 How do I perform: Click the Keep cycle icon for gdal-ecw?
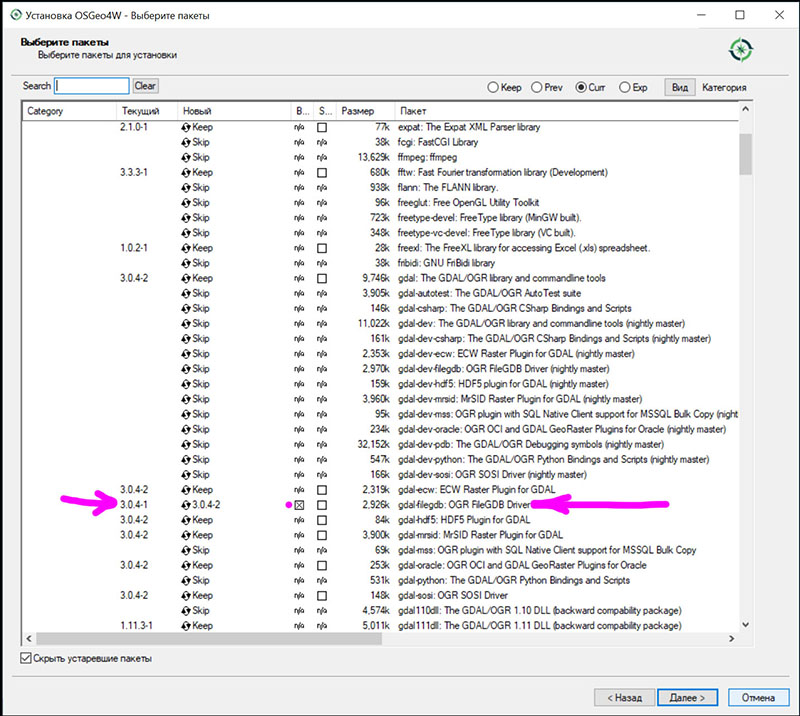[186, 490]
